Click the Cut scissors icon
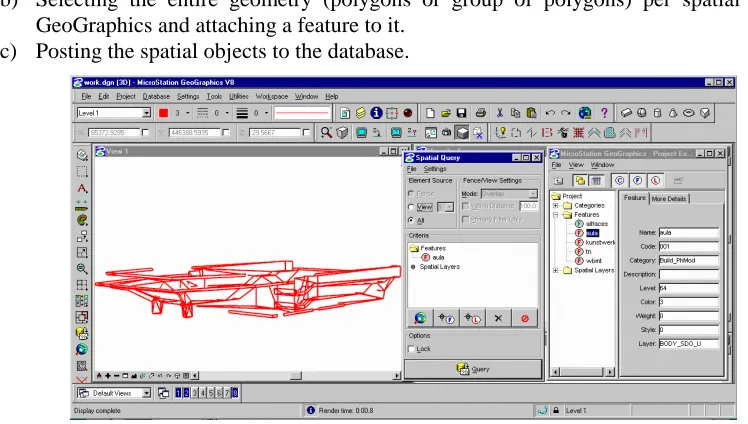Screen dimensions: 748x424 coord(499,113)
